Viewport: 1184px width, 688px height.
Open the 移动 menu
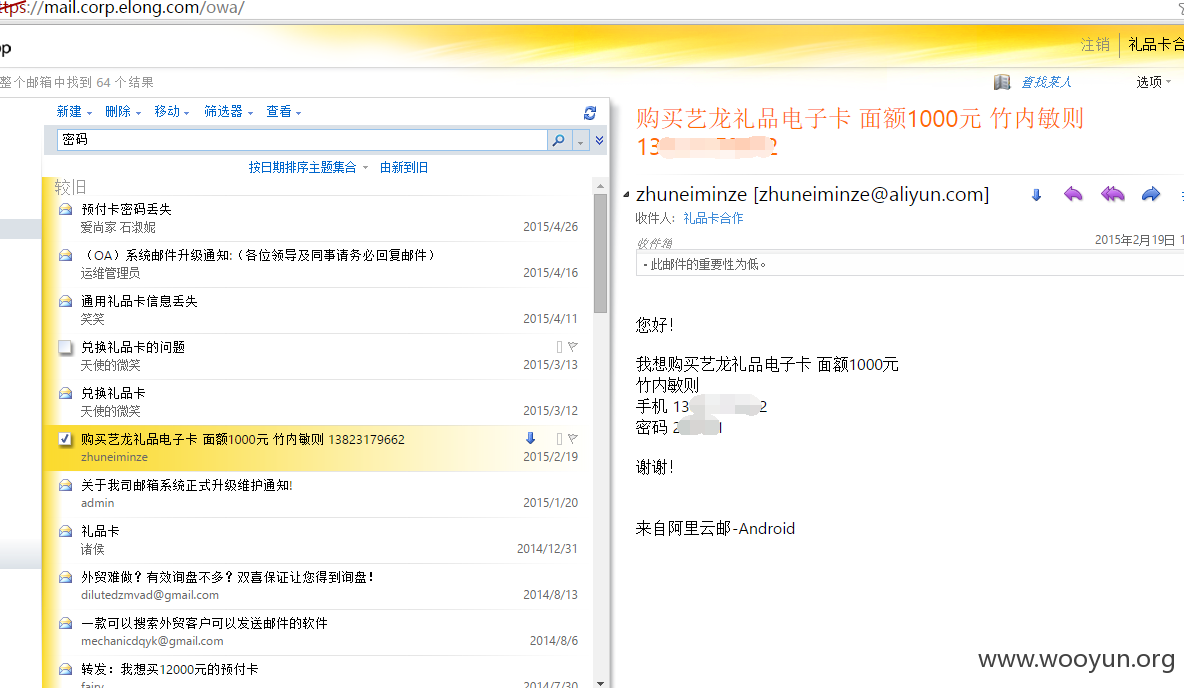point(171,112)
